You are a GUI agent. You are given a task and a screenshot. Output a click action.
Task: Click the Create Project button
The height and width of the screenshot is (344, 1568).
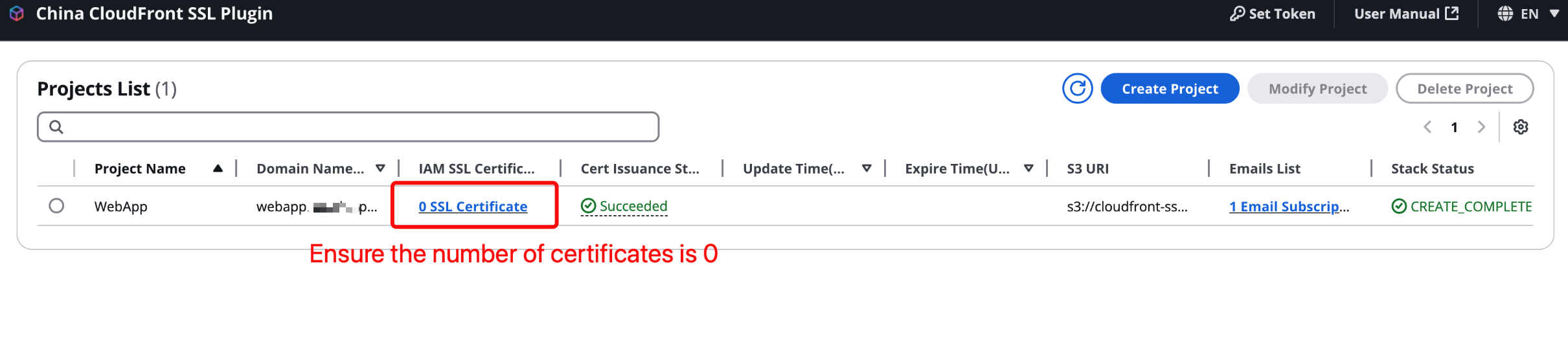tap(1170, 89)
